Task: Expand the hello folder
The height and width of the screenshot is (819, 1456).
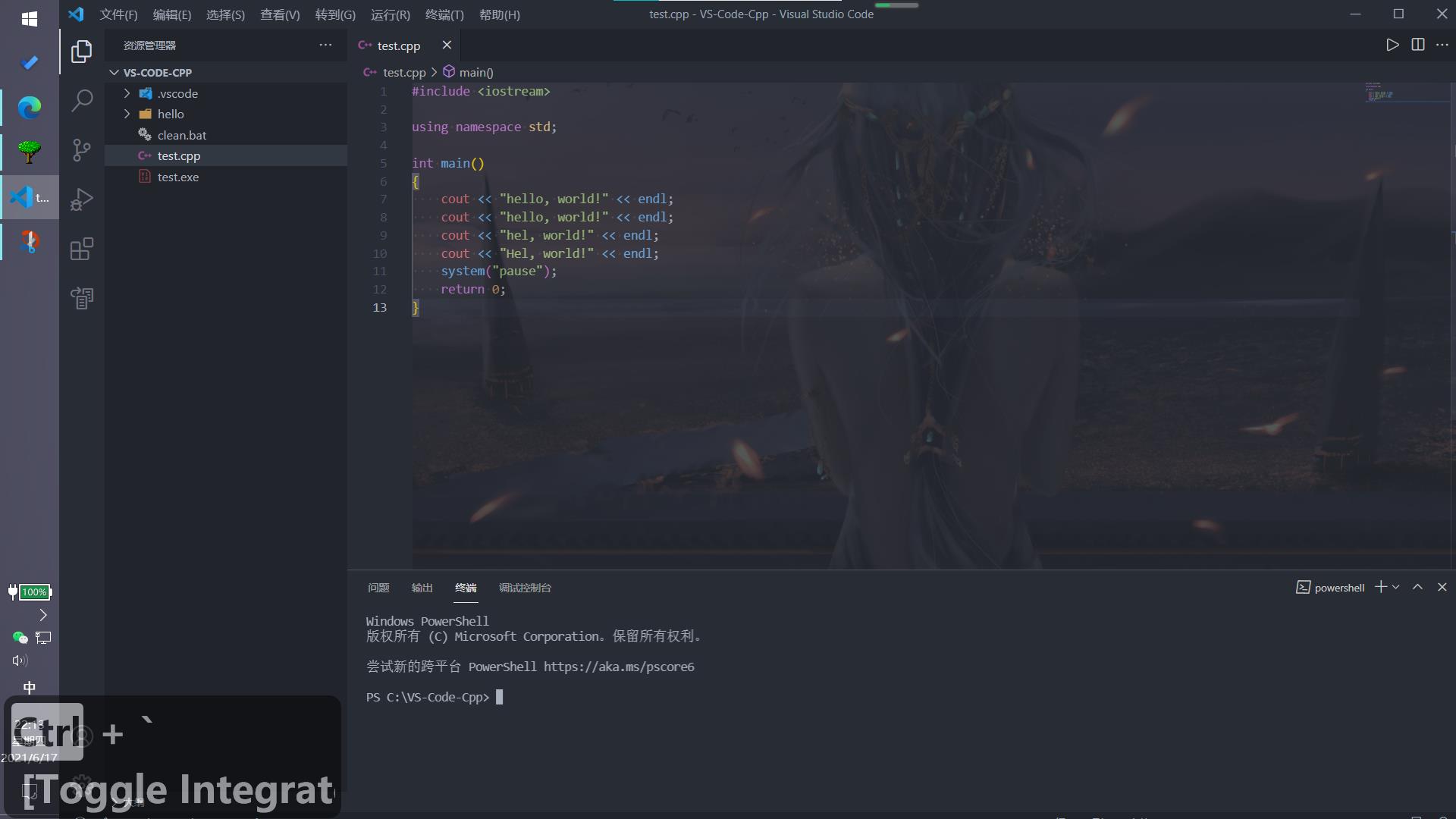Action: (226, 114)
